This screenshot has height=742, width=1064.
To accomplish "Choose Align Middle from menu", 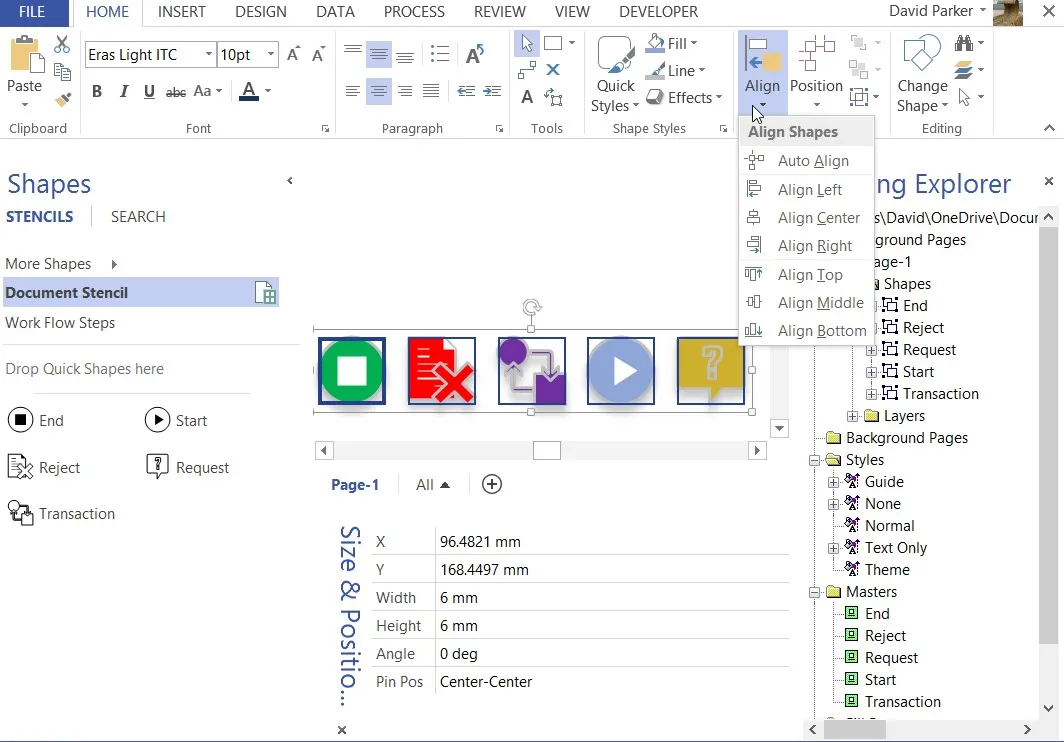I will point(807,303).
